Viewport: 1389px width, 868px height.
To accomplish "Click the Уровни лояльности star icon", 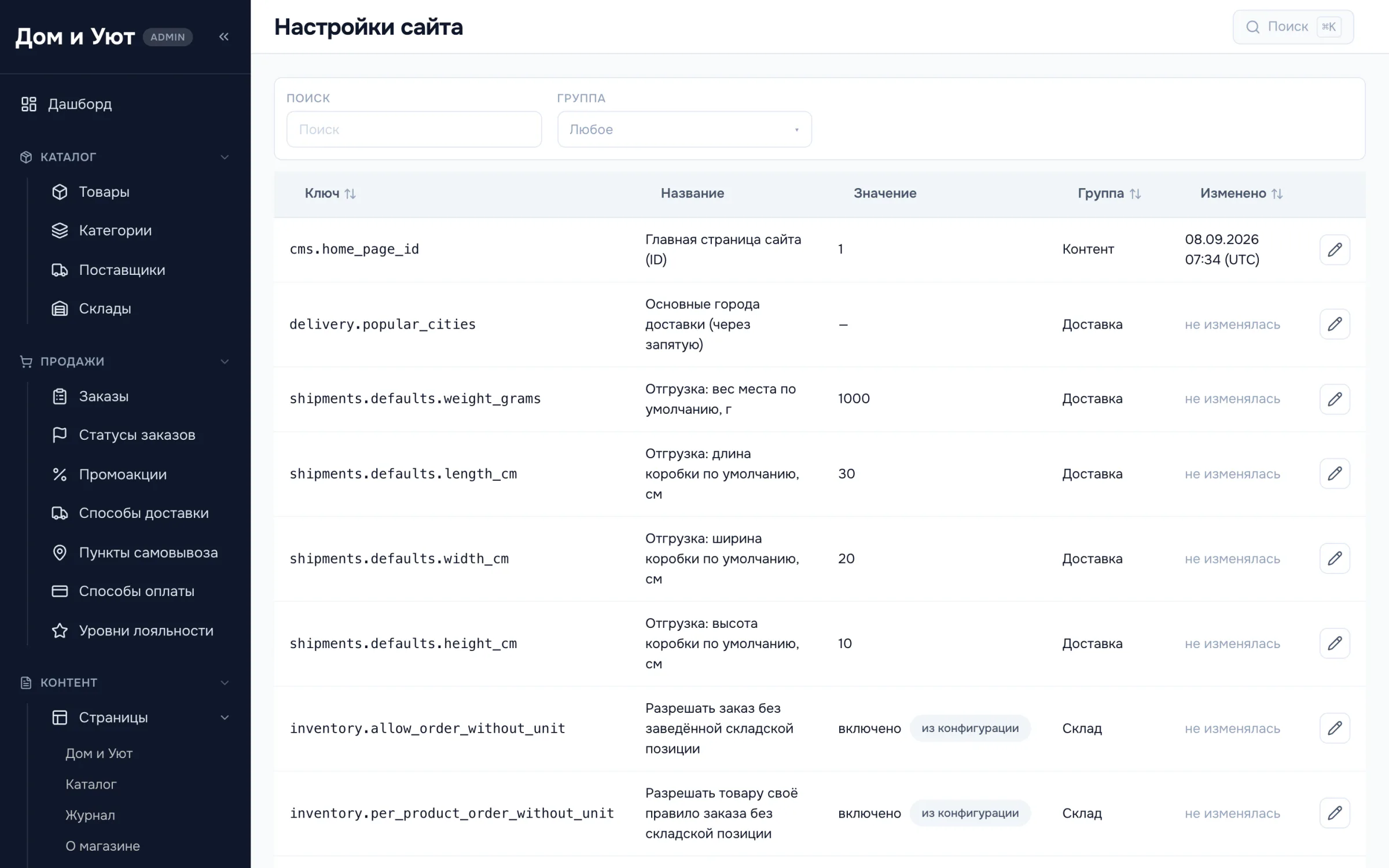I will pyautogui.click(x=60, y=631).
